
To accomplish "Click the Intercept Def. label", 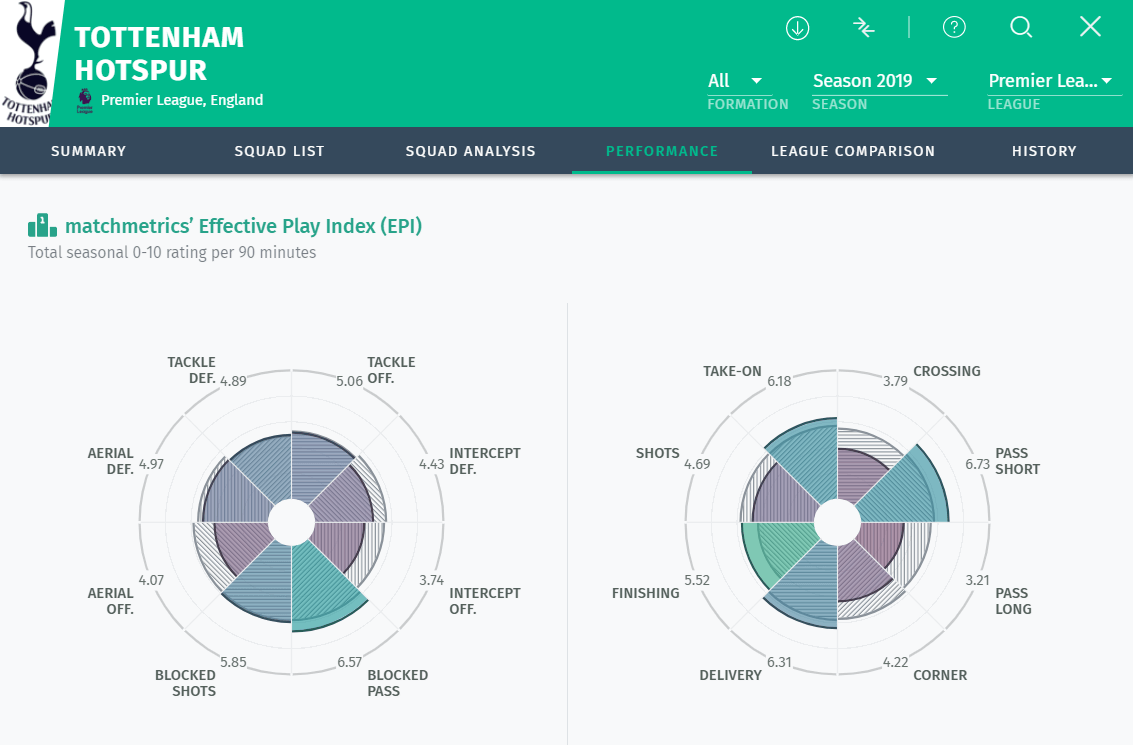I will [x=485, y=461].
